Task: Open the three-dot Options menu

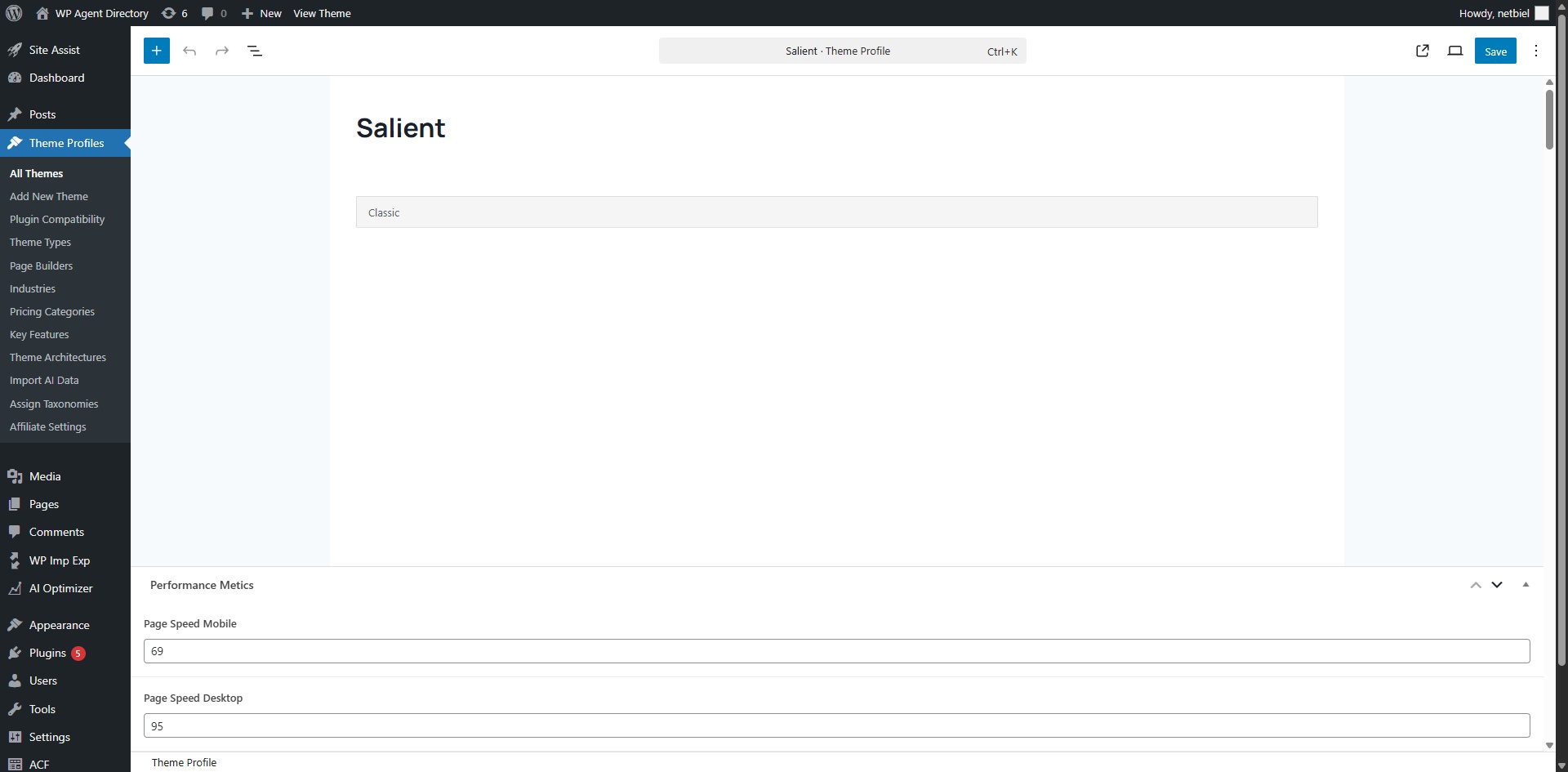Action: coord(1536,51)
